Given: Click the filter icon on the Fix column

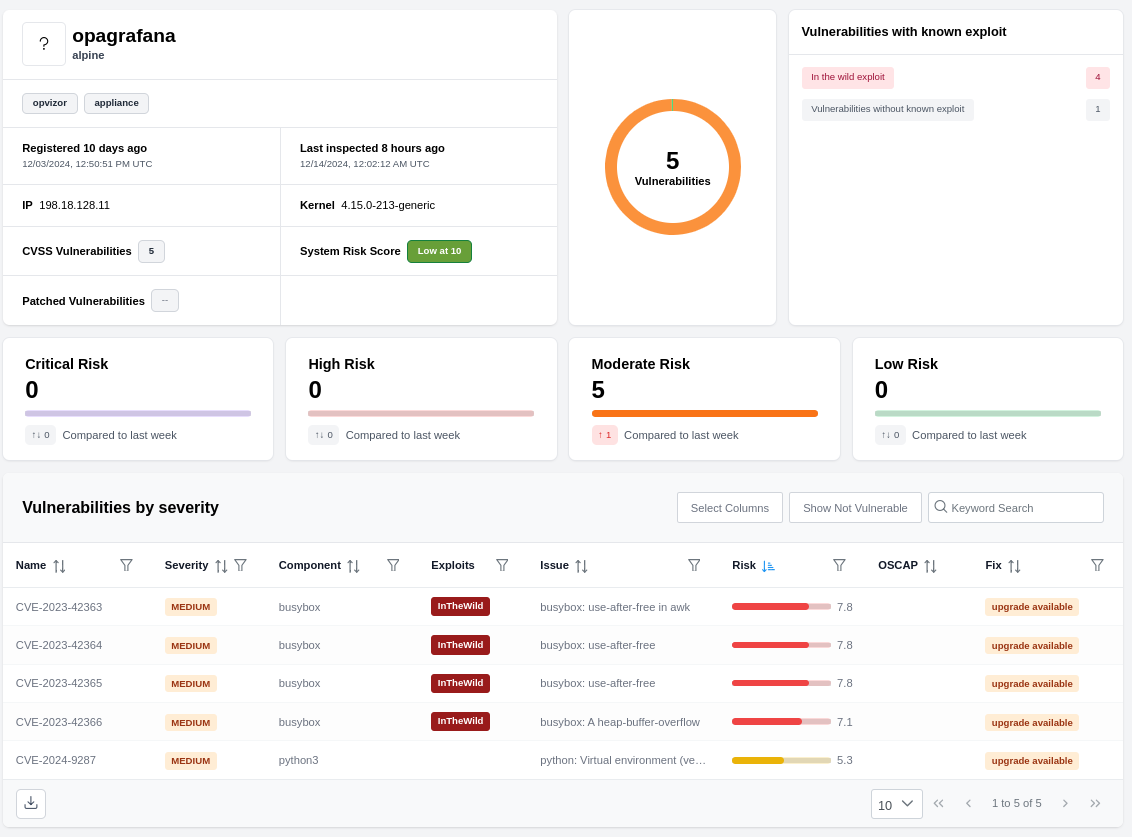Looking at the screenshot, I should pos(1097,565).
